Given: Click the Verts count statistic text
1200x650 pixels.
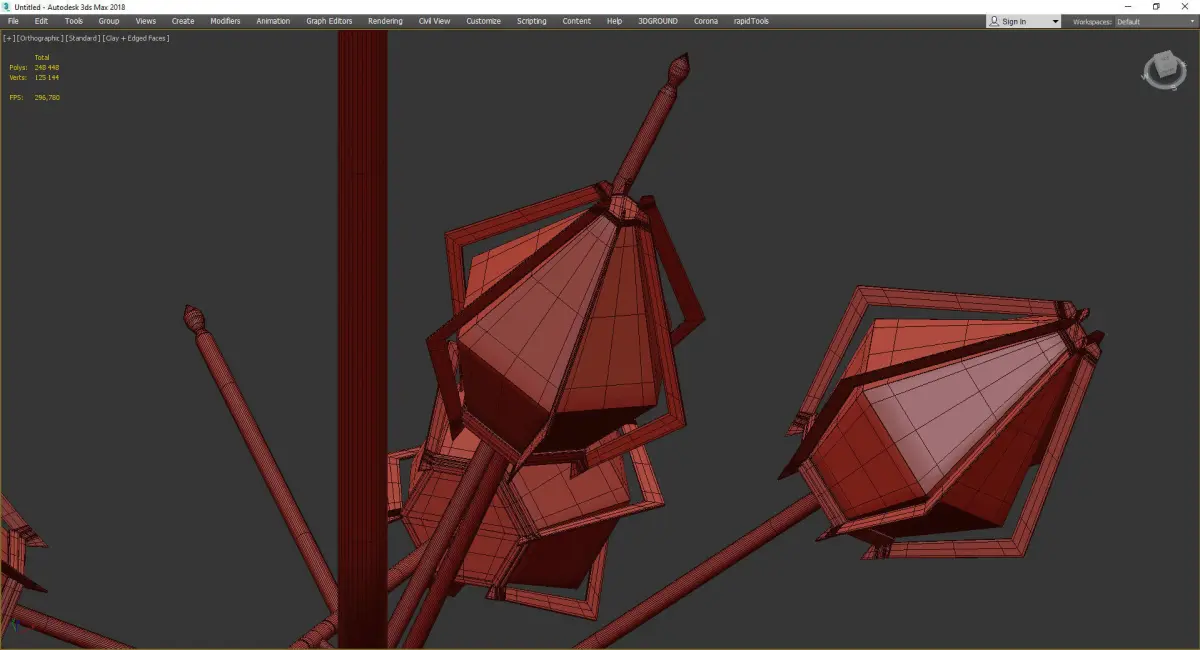Looking at the screenshot, I should (34, 77).
